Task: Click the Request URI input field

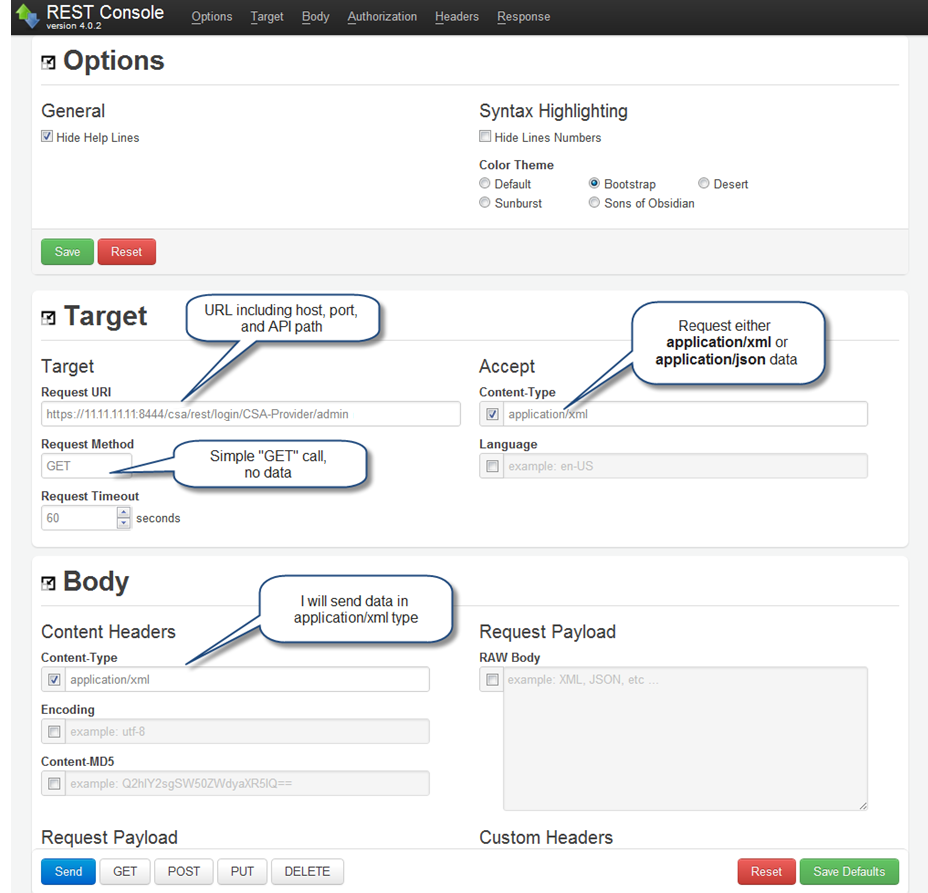Action: [250, 414]
